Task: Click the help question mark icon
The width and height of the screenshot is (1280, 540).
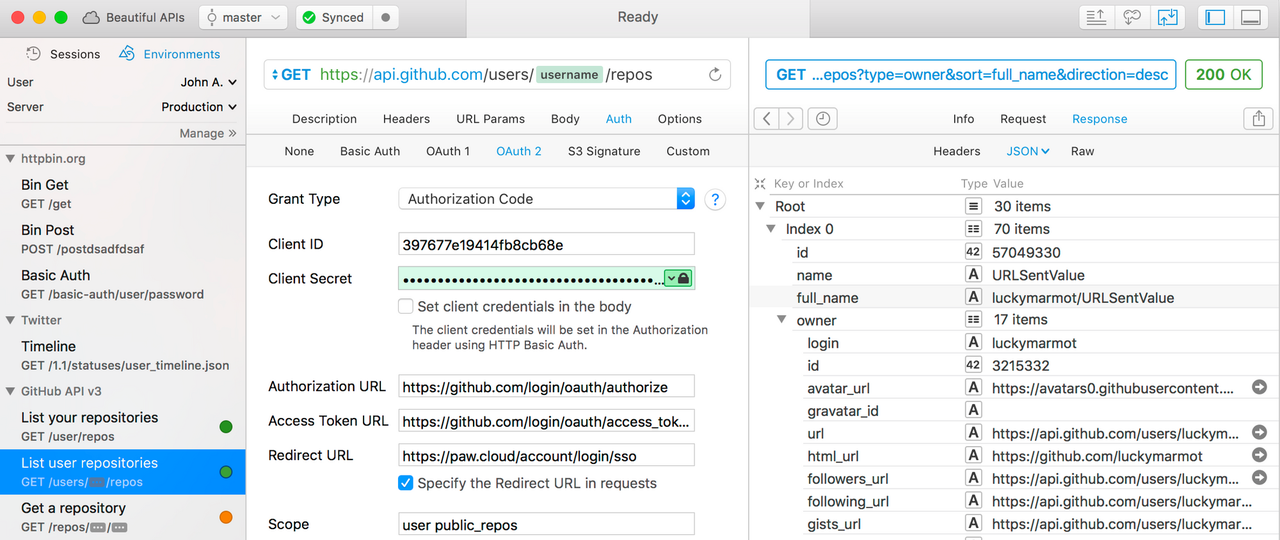Action: coord(715,199)
